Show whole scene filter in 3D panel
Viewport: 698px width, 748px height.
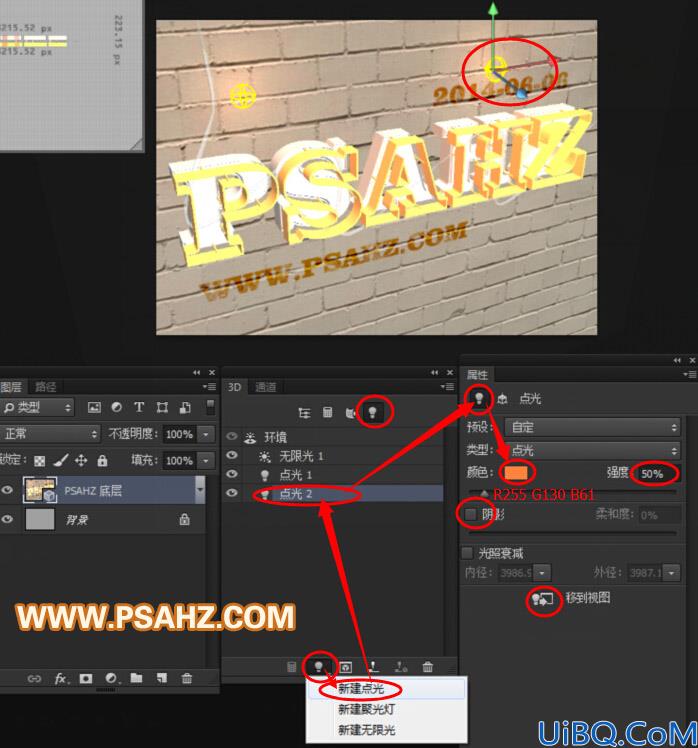(304, 413)
